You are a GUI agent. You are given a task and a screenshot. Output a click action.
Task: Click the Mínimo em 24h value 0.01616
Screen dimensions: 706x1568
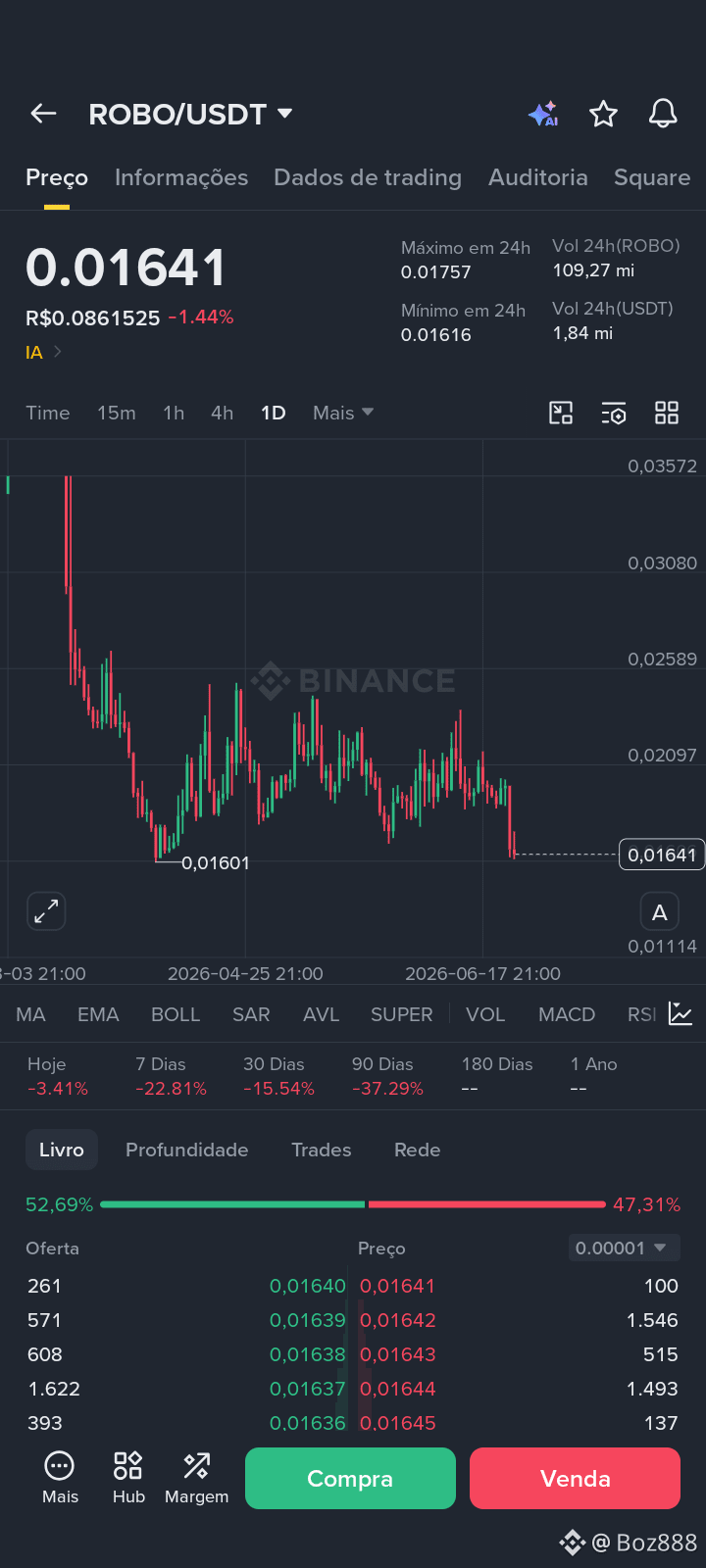coord(435,335)
